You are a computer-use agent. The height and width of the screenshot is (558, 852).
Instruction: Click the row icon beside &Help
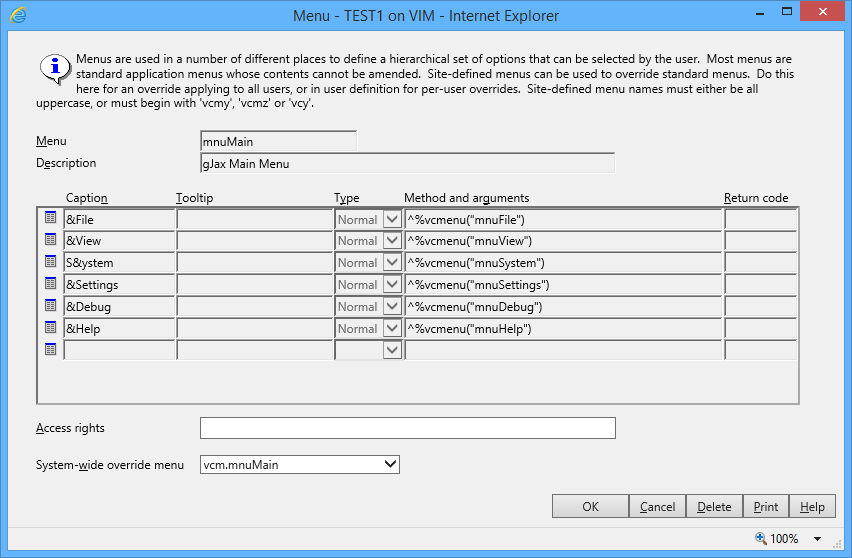(x=51, y=328)
